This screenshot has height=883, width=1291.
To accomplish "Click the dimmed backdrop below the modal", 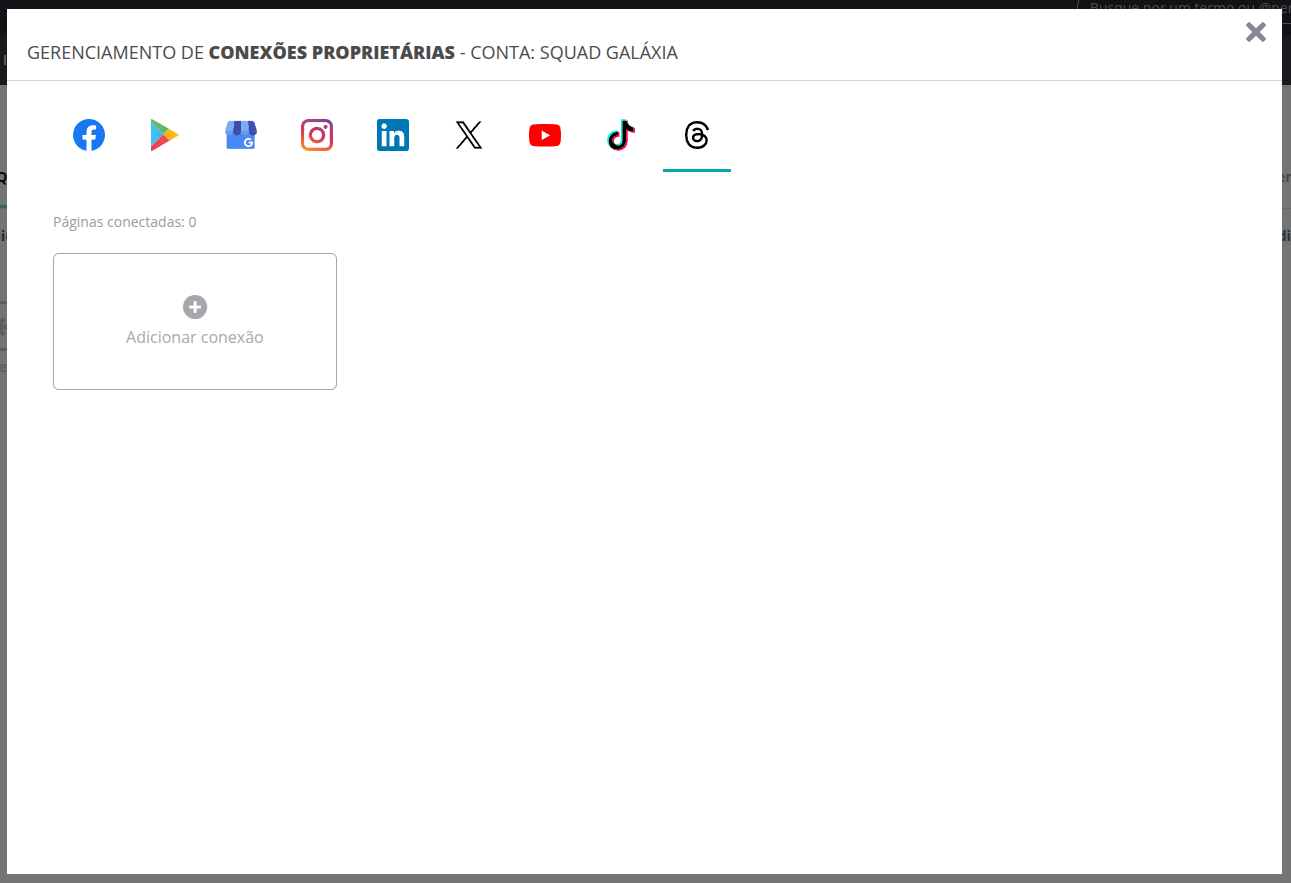I will point(645,878).
